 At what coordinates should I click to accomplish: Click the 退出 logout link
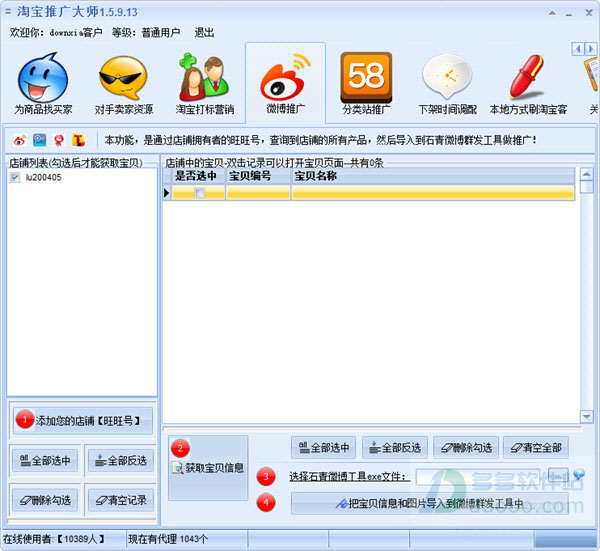(204, 33)
